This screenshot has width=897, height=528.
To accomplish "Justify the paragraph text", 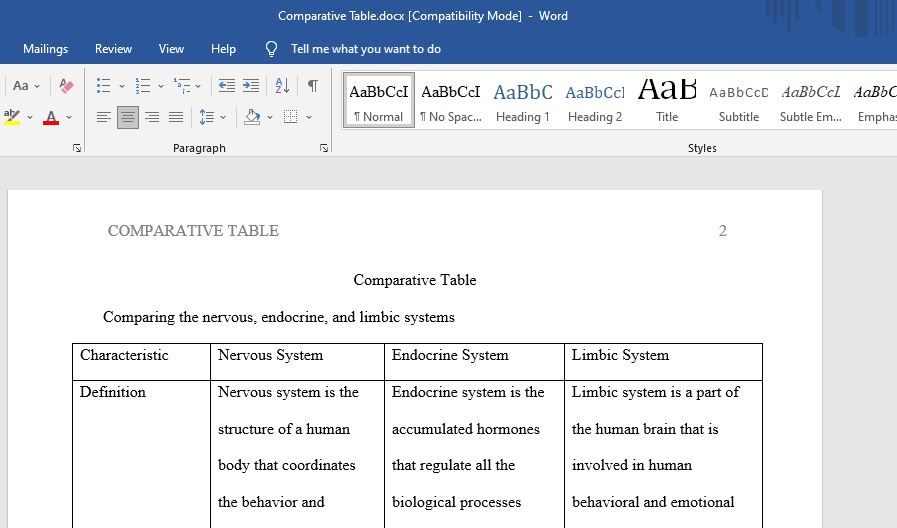I will click(x=176, y=117).
